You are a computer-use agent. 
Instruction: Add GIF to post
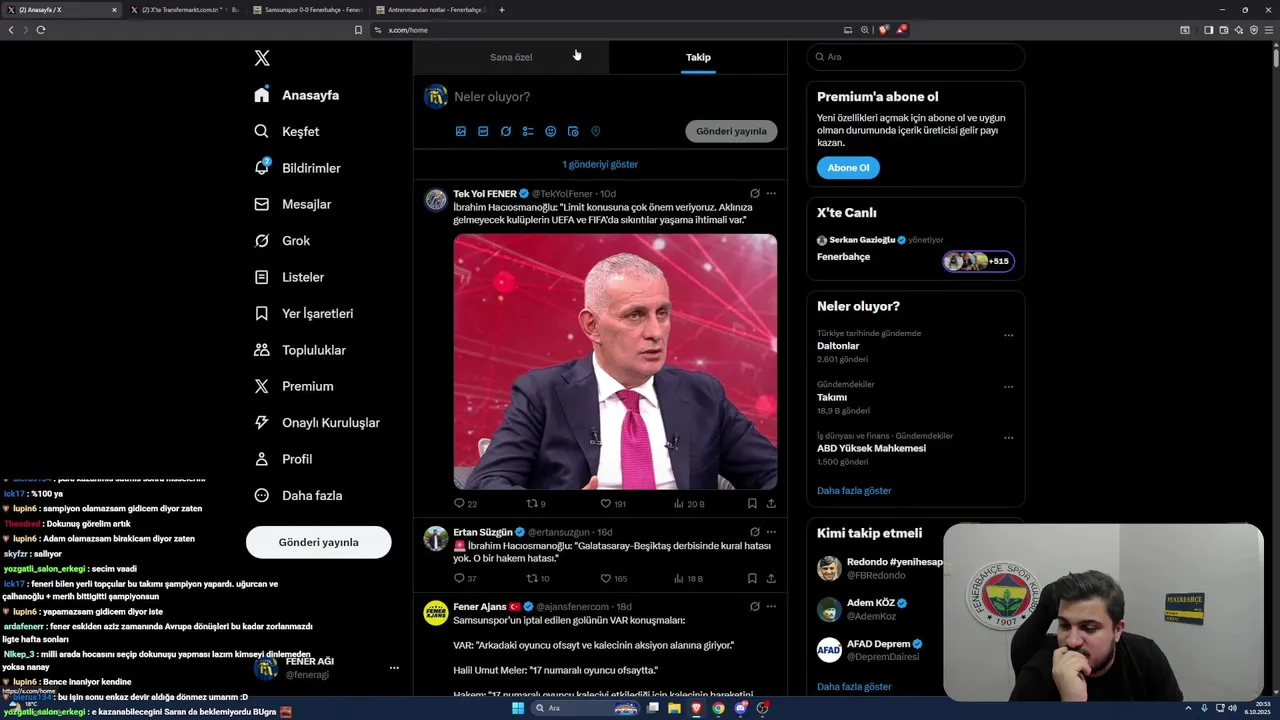pyautogui.click(x=483, y=131)
